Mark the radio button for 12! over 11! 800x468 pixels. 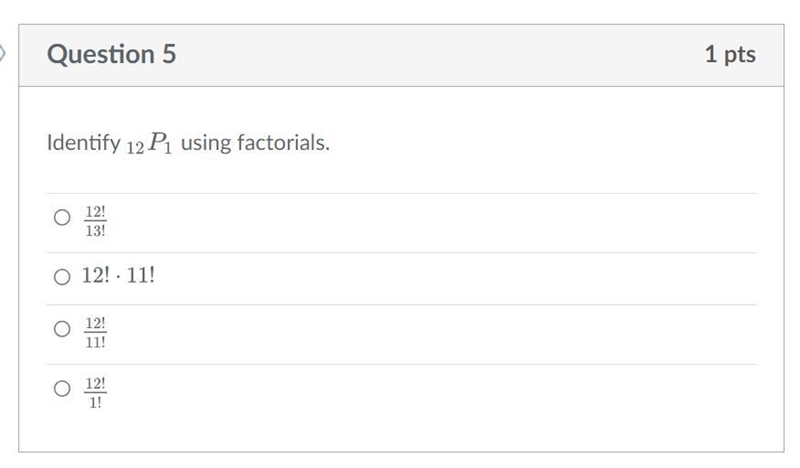(62, 329)
